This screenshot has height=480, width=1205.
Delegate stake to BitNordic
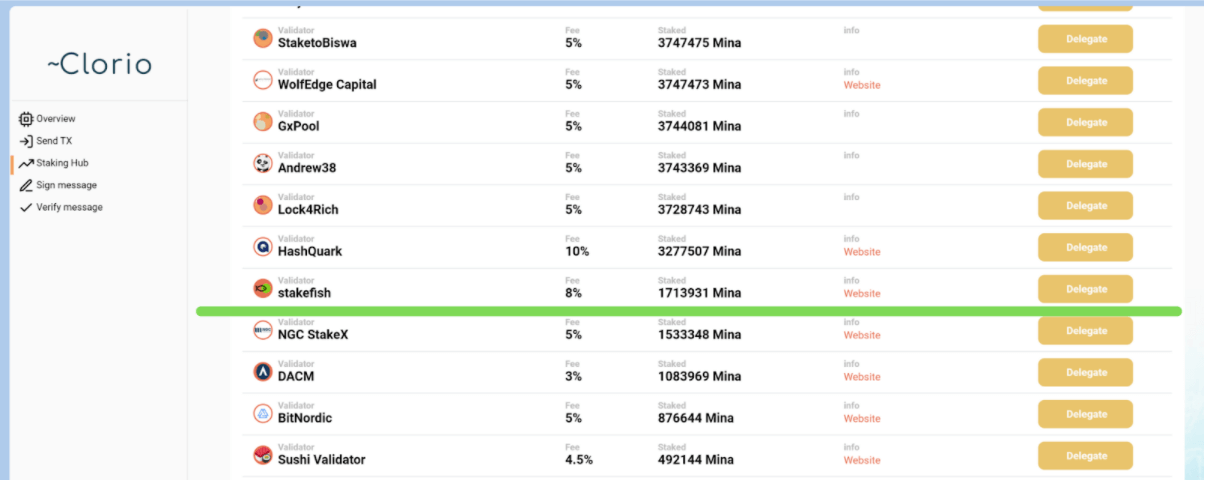tap(1085, 414)
